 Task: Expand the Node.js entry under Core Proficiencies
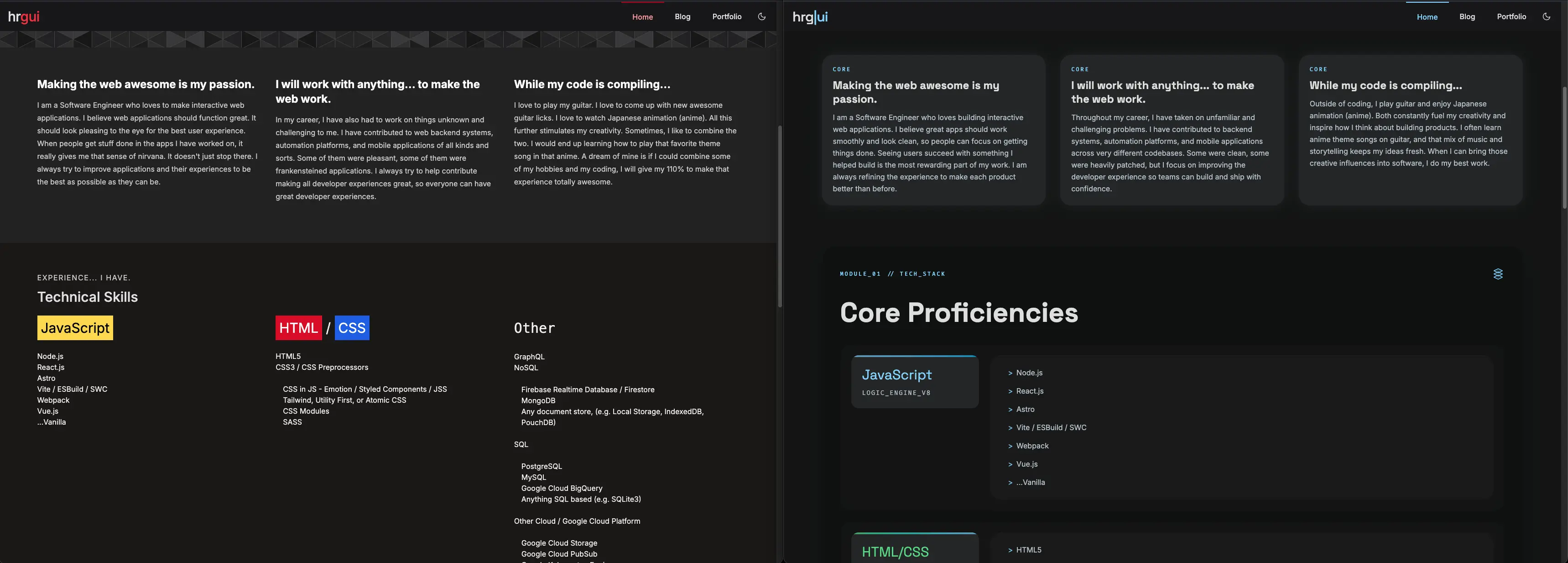(x=1028, y=372)
